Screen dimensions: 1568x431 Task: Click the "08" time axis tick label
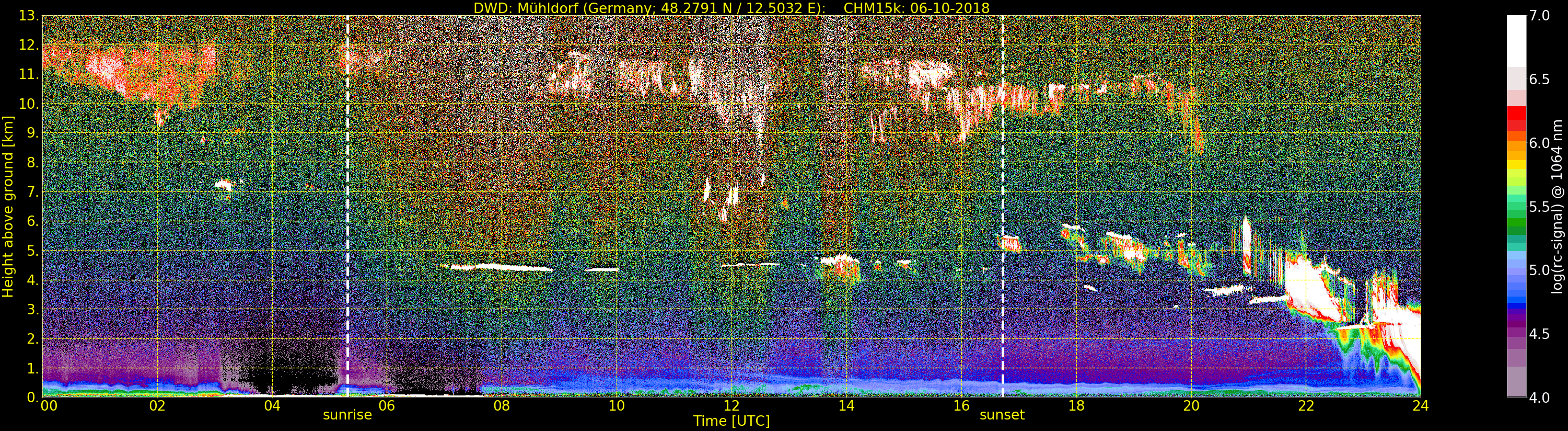502,406
